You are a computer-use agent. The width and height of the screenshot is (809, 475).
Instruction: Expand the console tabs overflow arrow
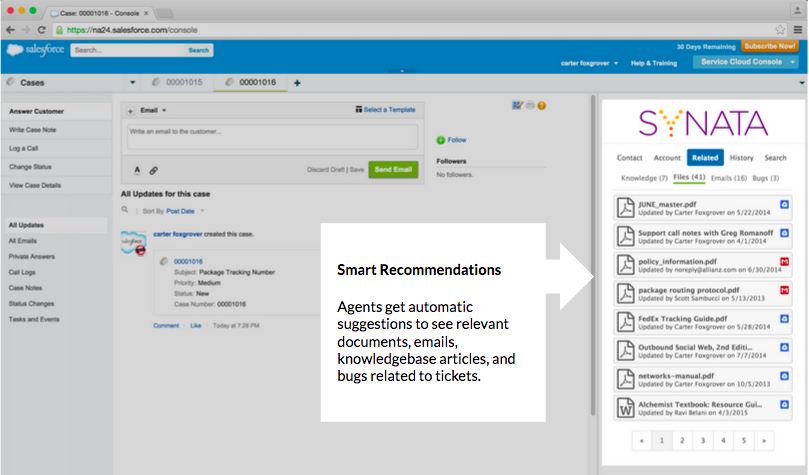pyautogui.click(x=802, y=83)
